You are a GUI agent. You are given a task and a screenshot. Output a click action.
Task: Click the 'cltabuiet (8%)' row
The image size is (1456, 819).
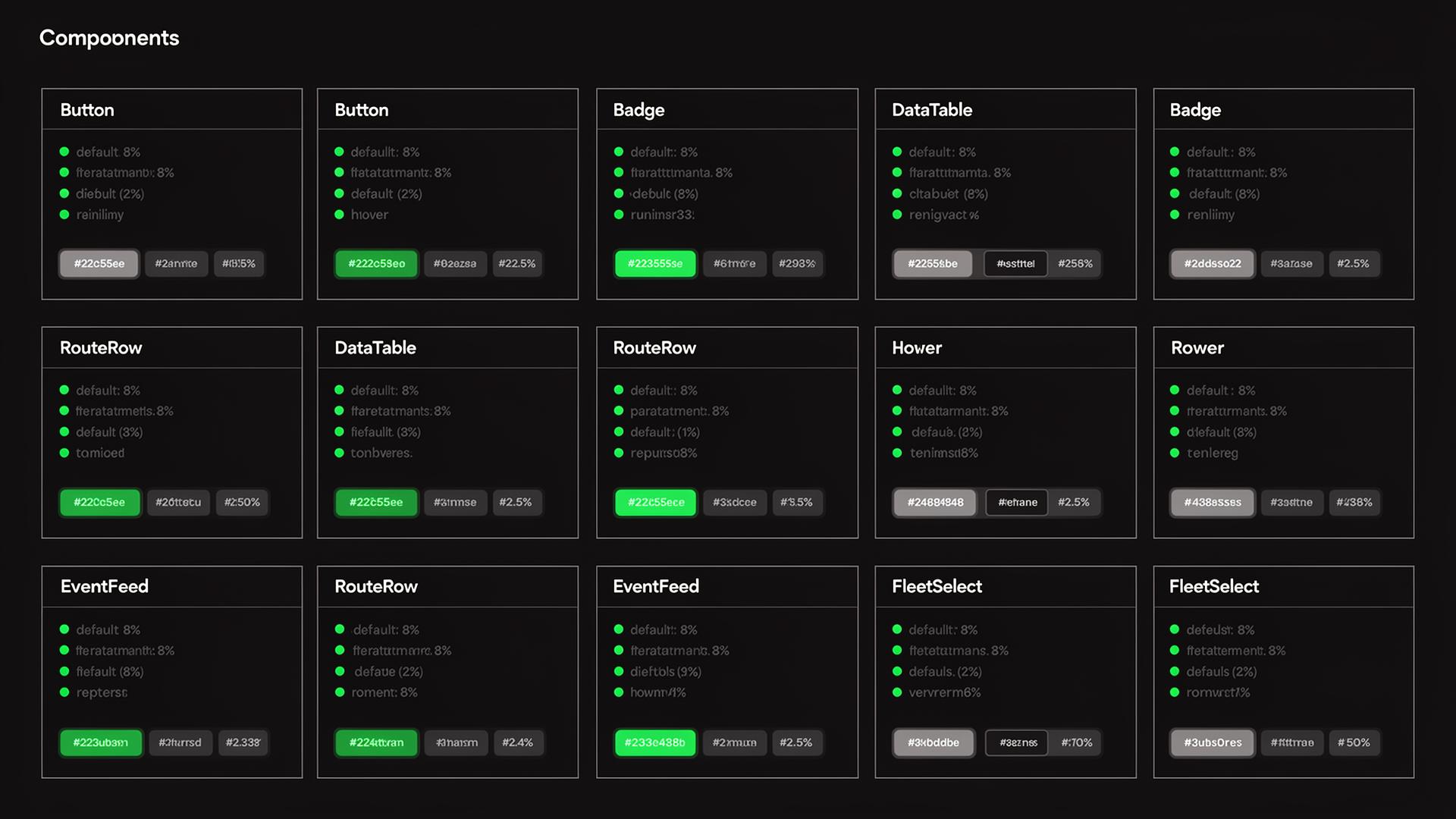[940, 194]
